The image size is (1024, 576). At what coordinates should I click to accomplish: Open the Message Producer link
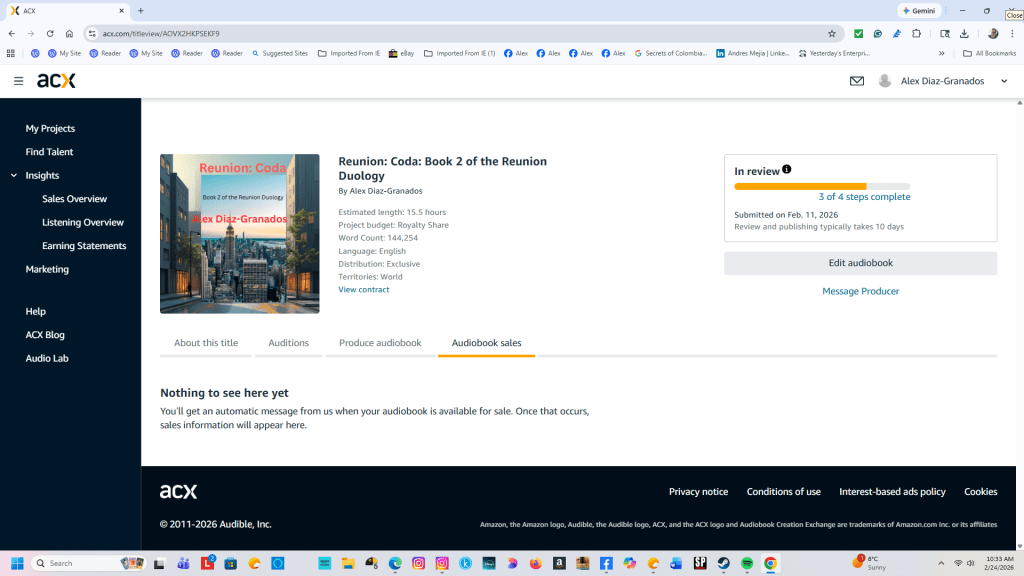pos(860,291)
